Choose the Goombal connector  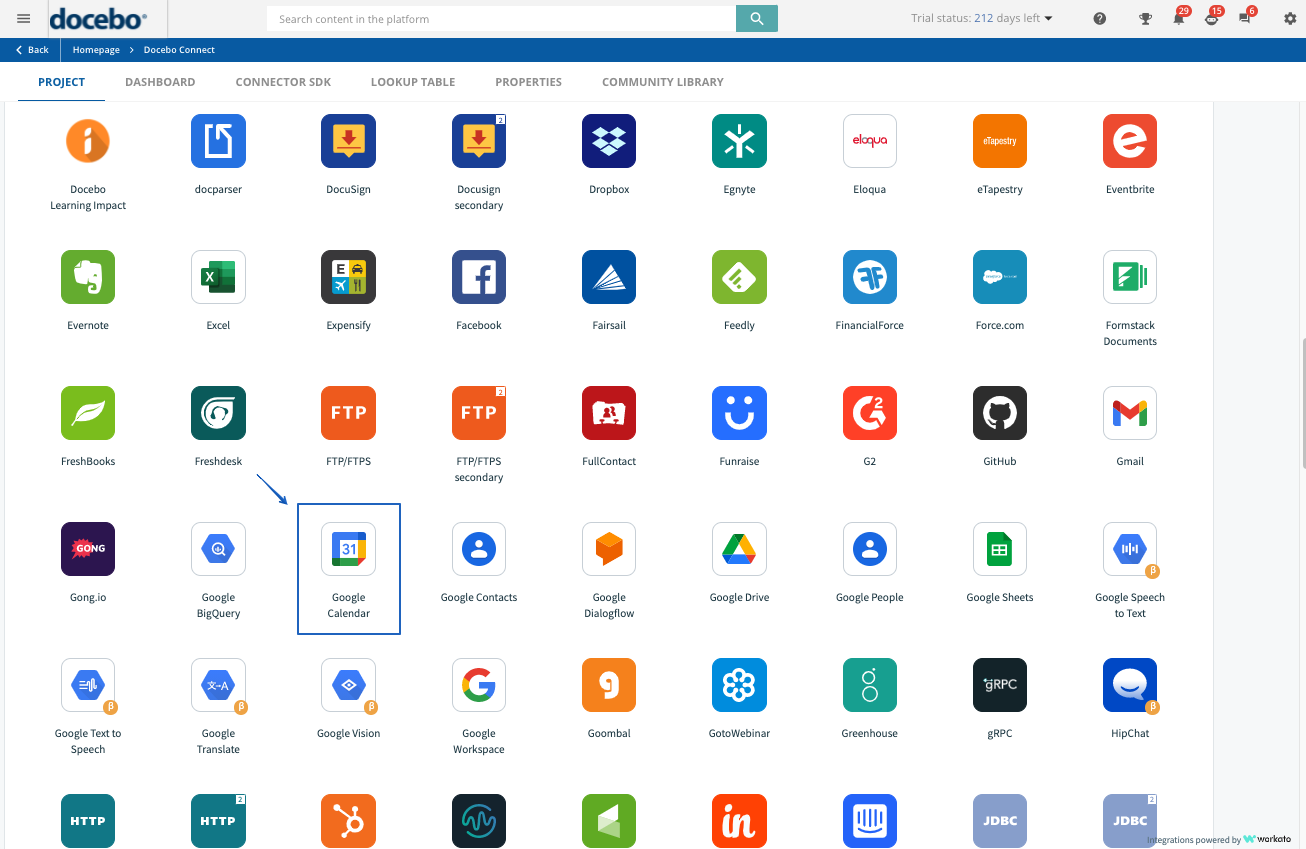point(609,685)
